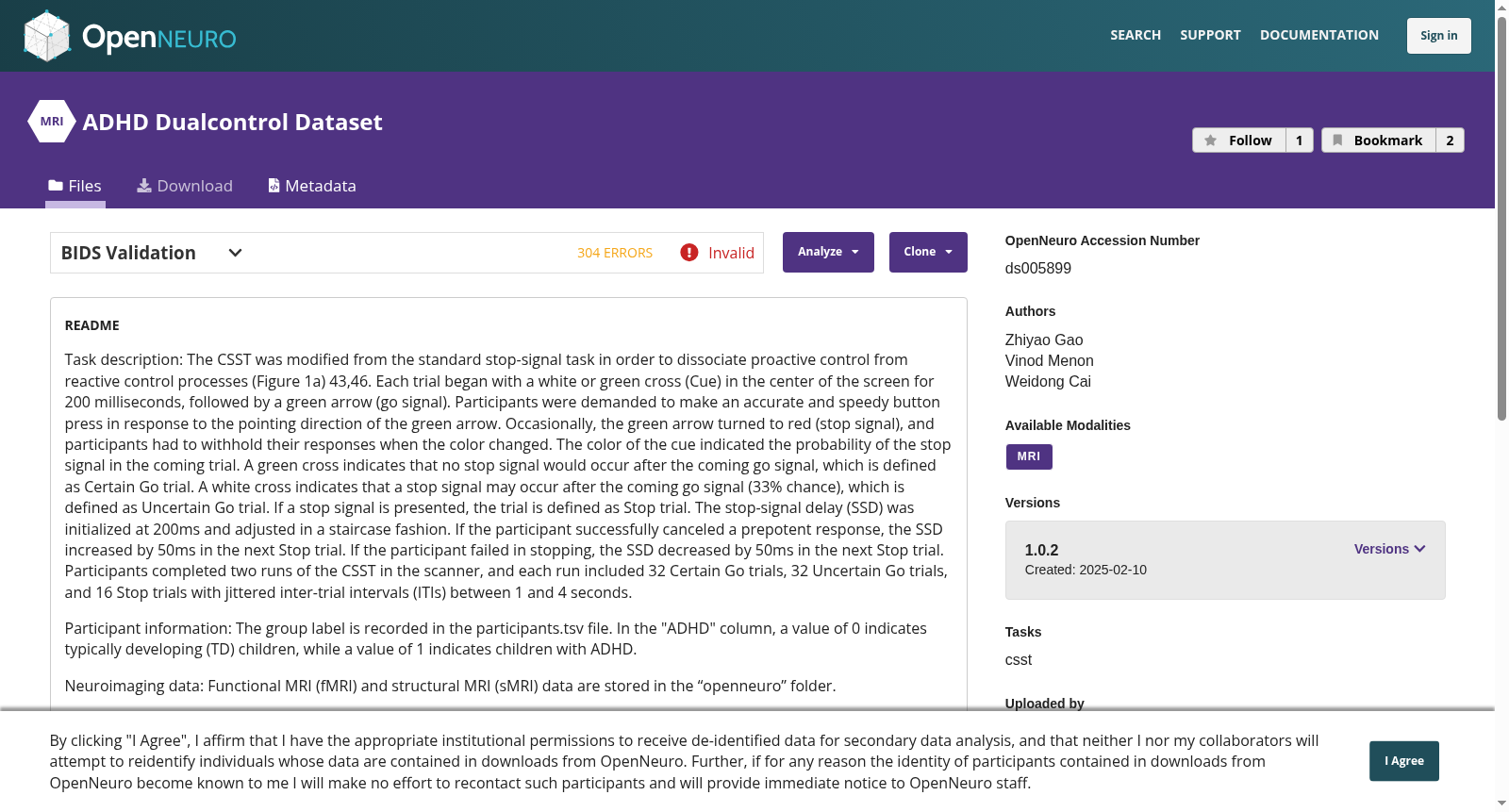Click the I Agree button
Viewport: 1509px width, 812px height.
[1404, 761]
